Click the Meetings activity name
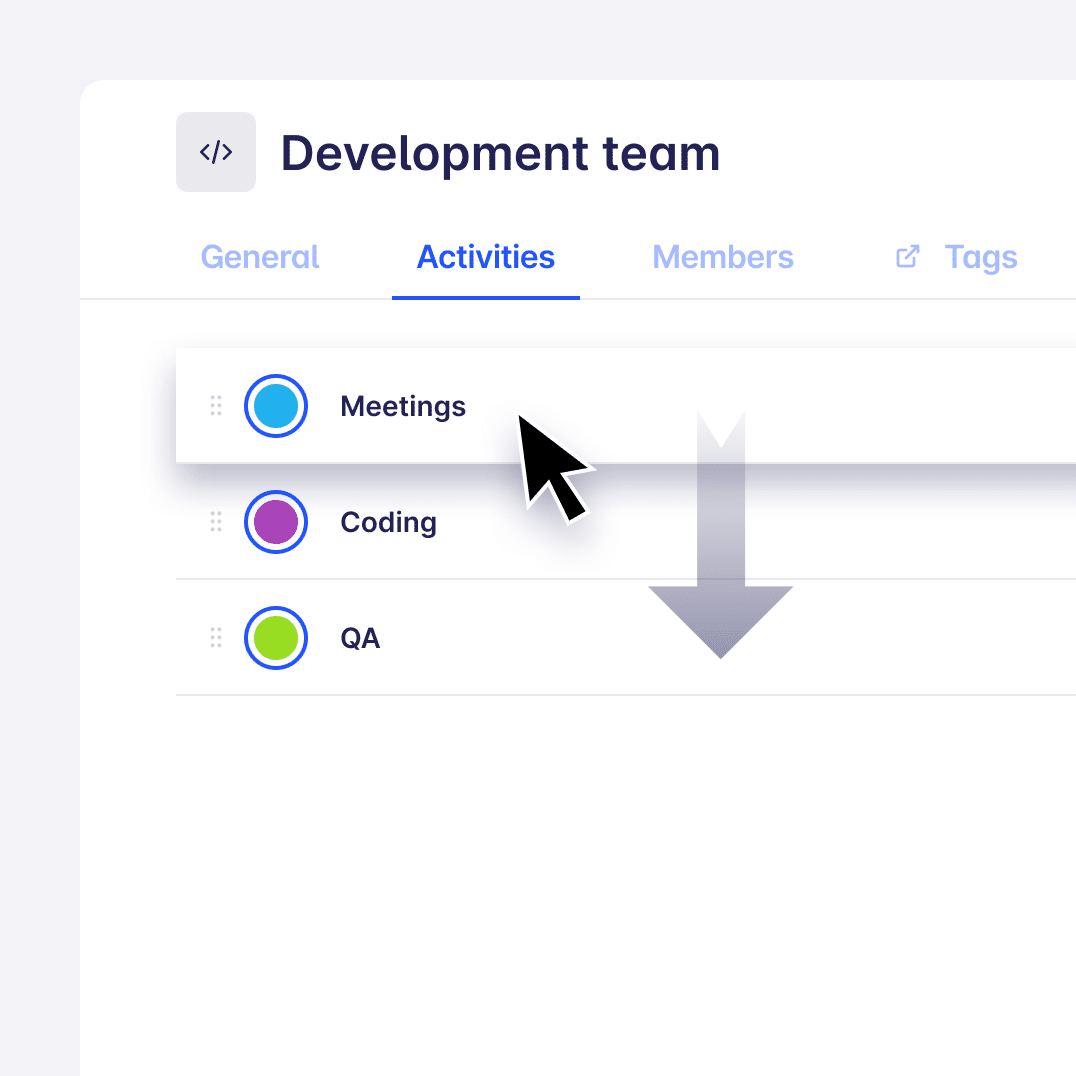 pos(403,406)
